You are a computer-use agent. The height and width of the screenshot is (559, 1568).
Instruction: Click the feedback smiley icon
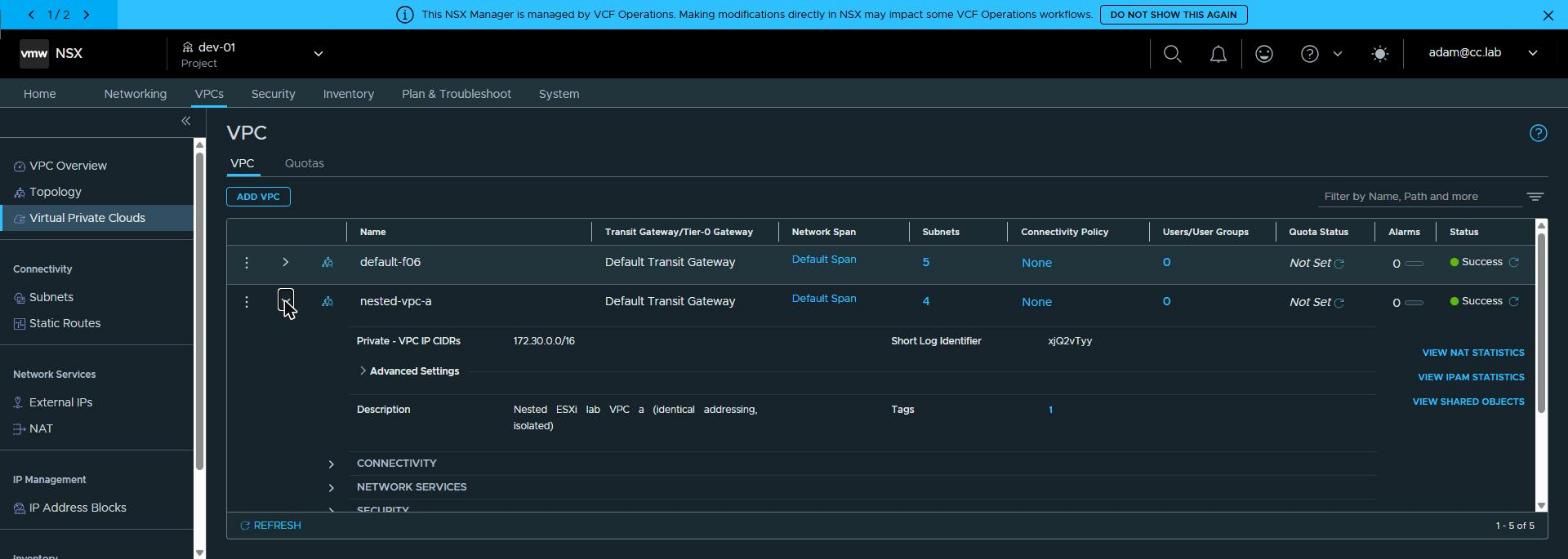[1264, 54]
